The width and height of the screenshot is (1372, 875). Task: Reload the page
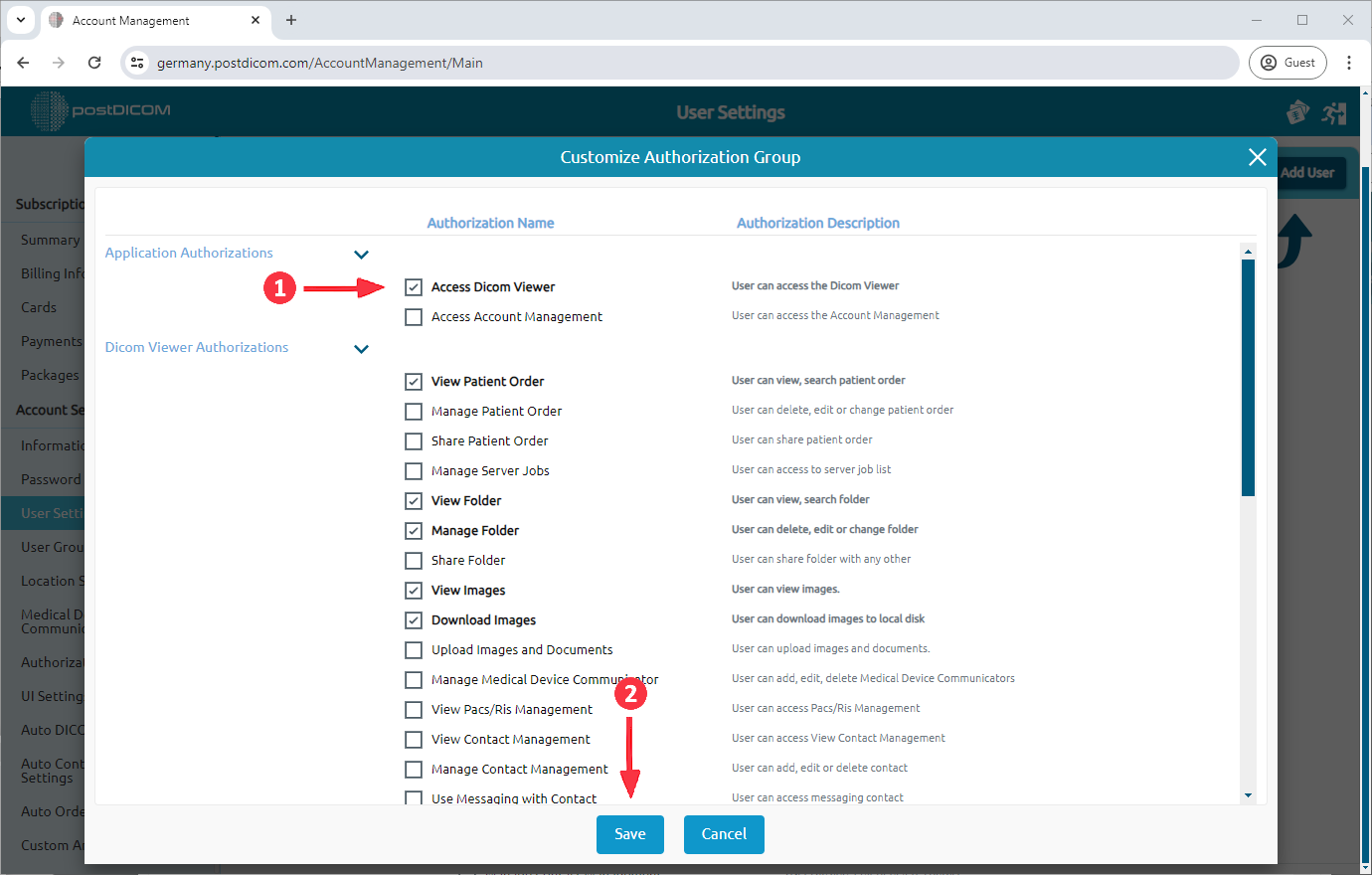[94, 62]
